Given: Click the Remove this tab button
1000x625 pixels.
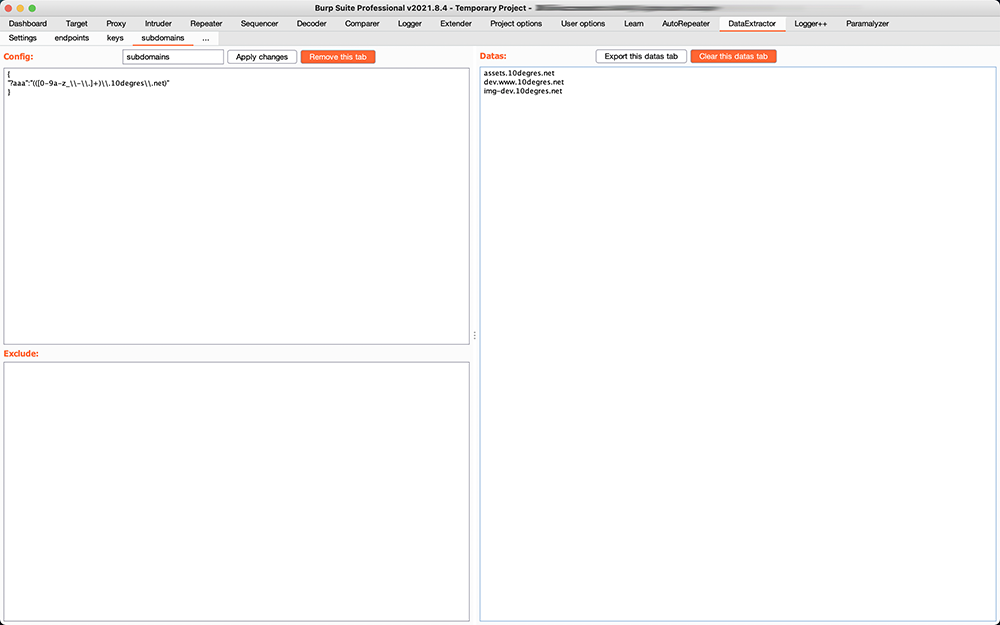Looking at the screenshot, I should coord(338,57).
